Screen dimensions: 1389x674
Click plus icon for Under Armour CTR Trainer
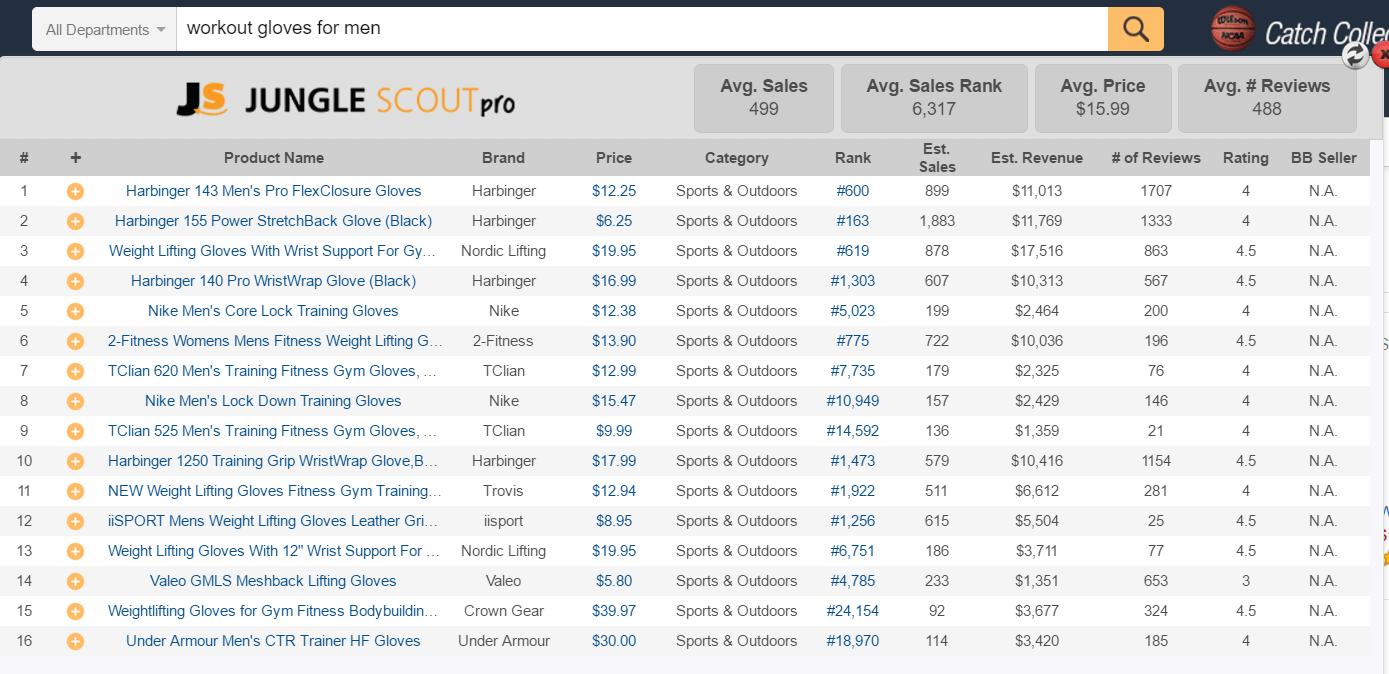[x=75, y=641]
